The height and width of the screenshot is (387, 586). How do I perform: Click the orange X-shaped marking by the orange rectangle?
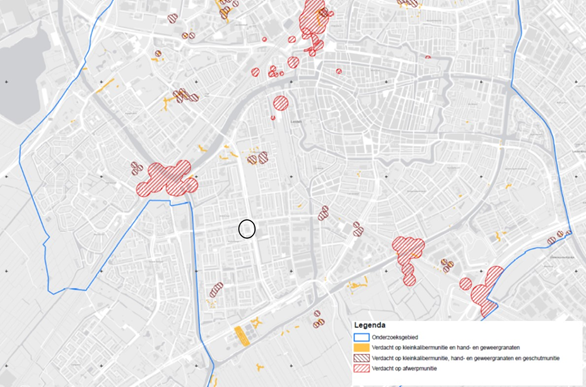[x=256, y=322]
